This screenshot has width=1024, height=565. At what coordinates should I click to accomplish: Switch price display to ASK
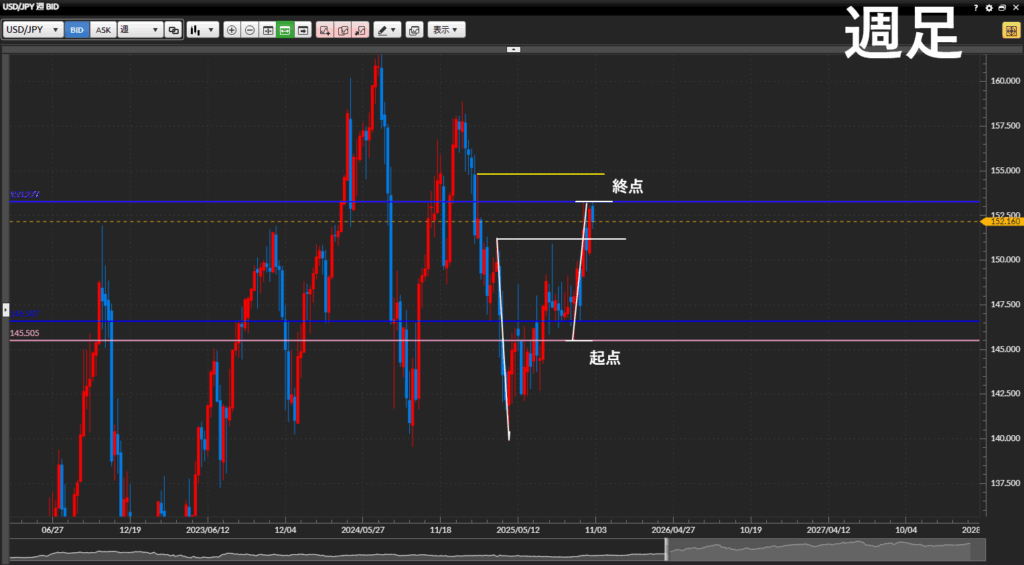tap(102, 30)
